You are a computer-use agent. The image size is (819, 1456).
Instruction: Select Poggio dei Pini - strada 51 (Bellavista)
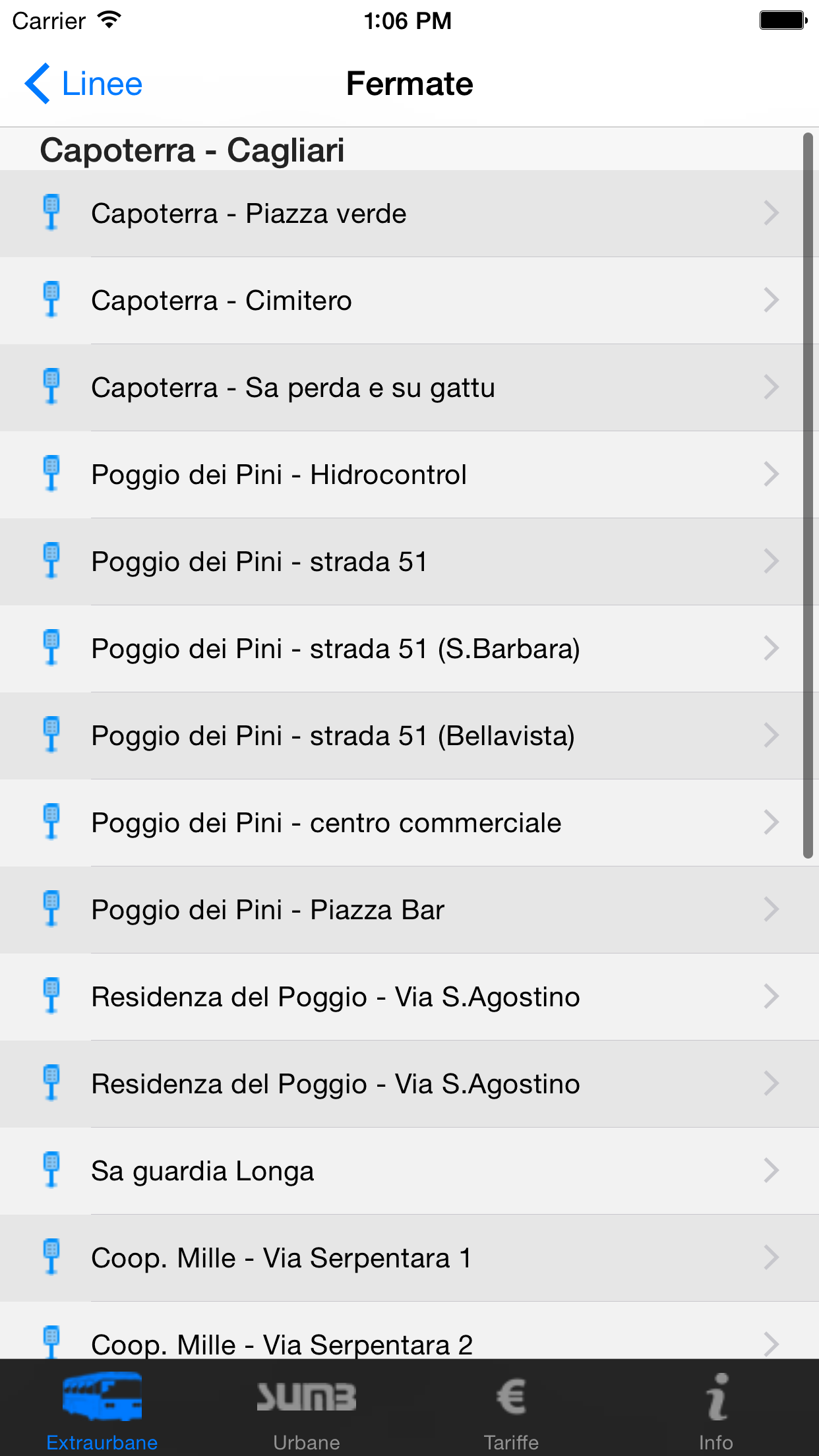point(409,736)
